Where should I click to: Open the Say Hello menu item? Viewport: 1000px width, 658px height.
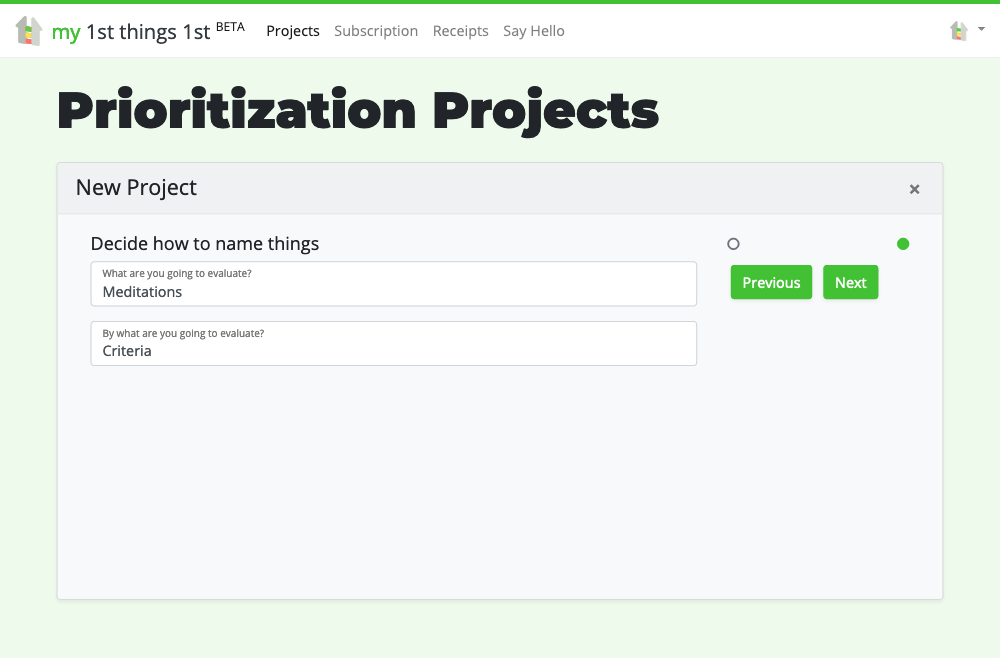click(x=534, y=31)
